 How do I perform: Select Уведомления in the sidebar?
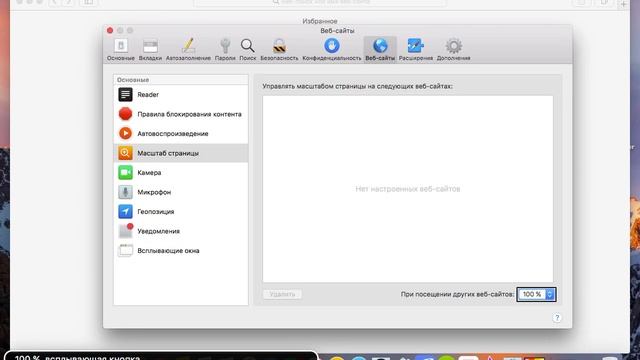click(x=181, y=231)
